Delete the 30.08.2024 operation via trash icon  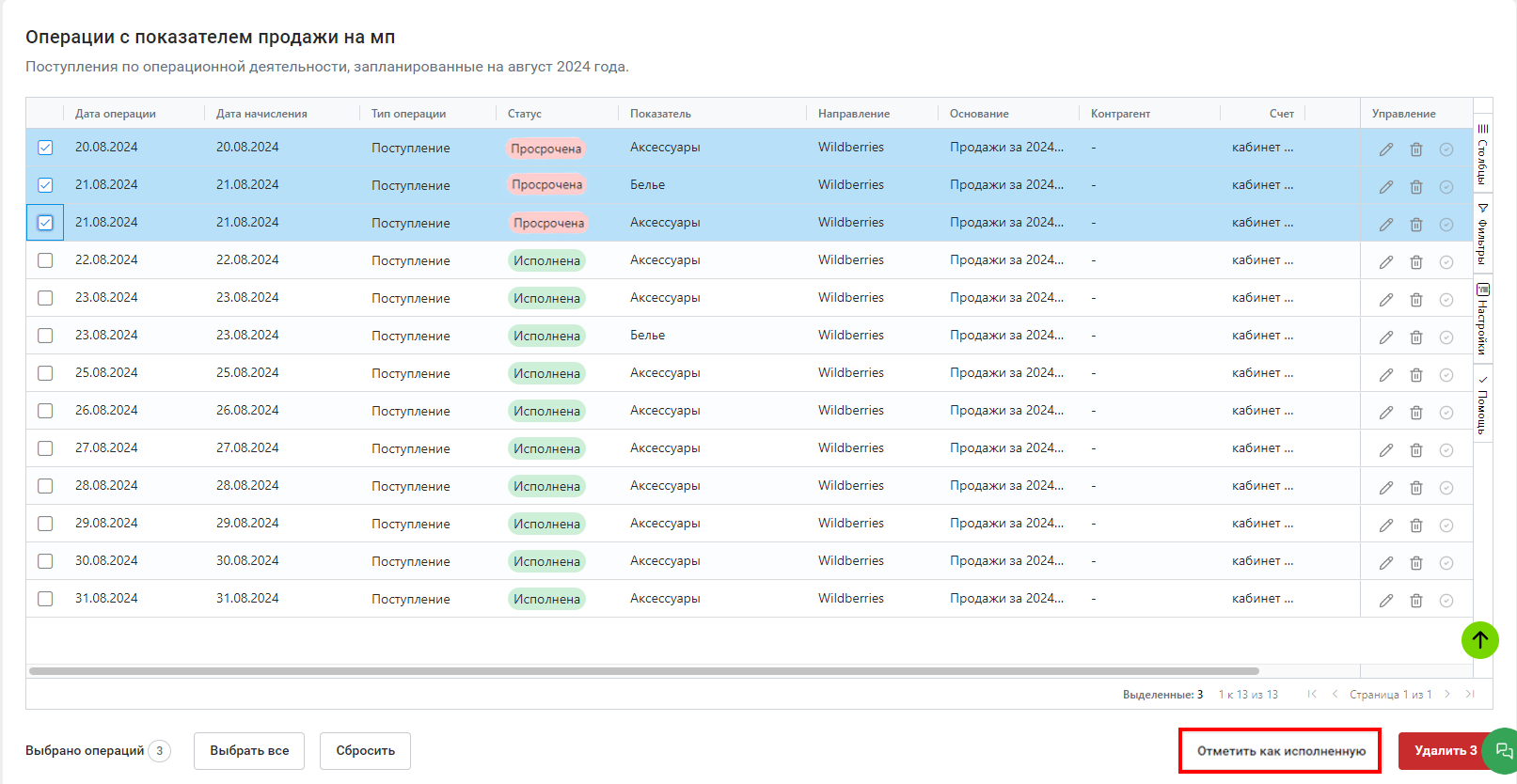[1416, 563]
